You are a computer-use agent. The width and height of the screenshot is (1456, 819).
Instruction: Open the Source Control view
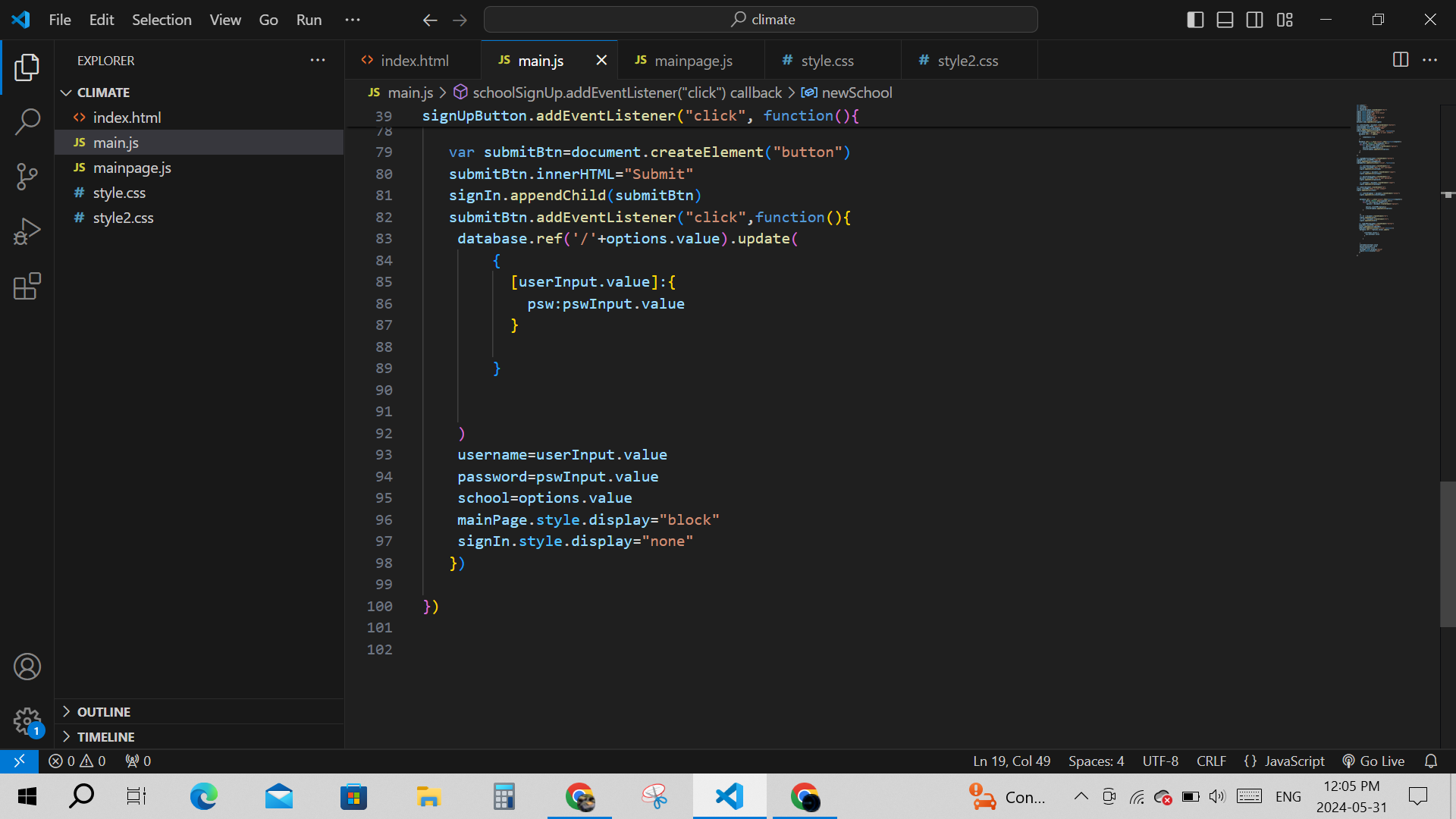27,177
